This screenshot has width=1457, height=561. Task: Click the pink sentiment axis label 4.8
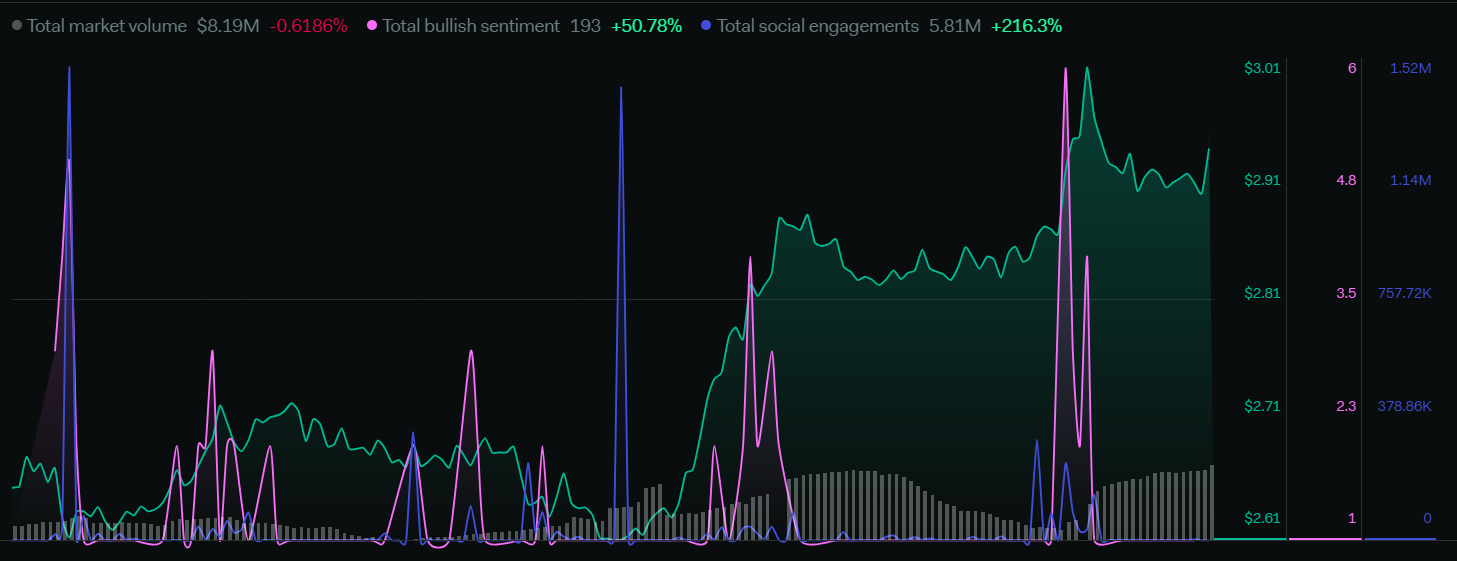[1346, 180]
